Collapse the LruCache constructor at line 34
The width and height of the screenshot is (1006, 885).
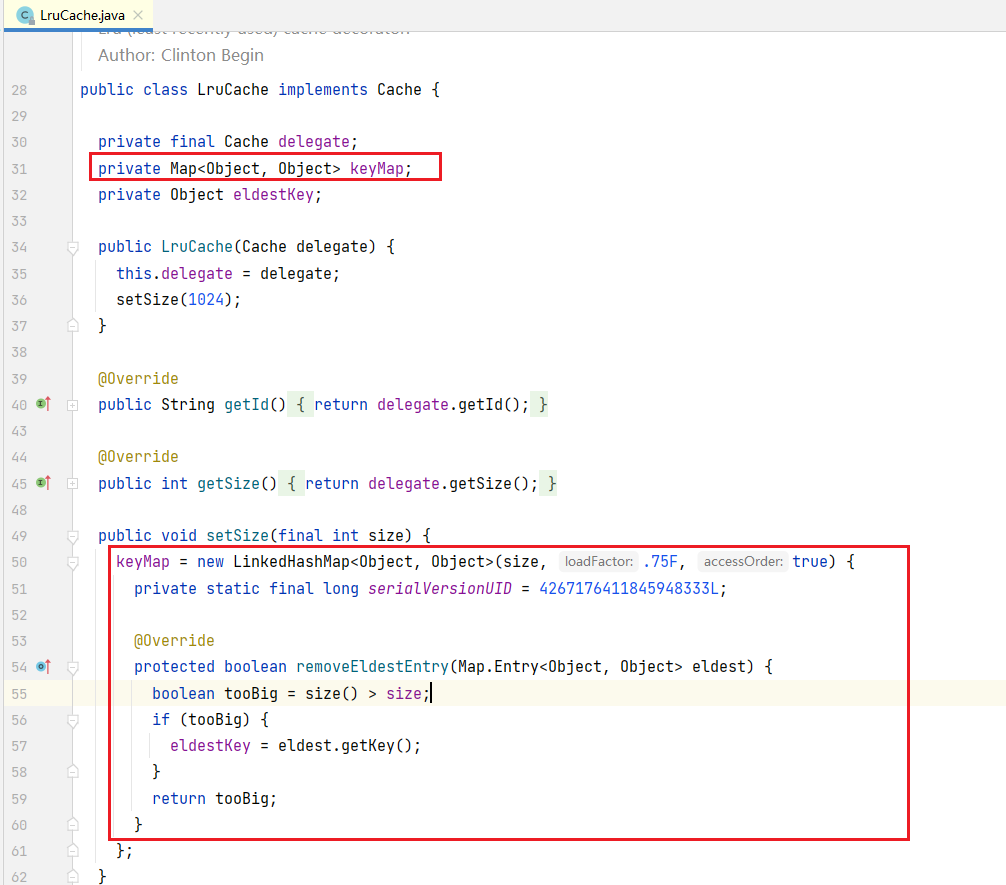pyautogui.click(x=72, y=247)
